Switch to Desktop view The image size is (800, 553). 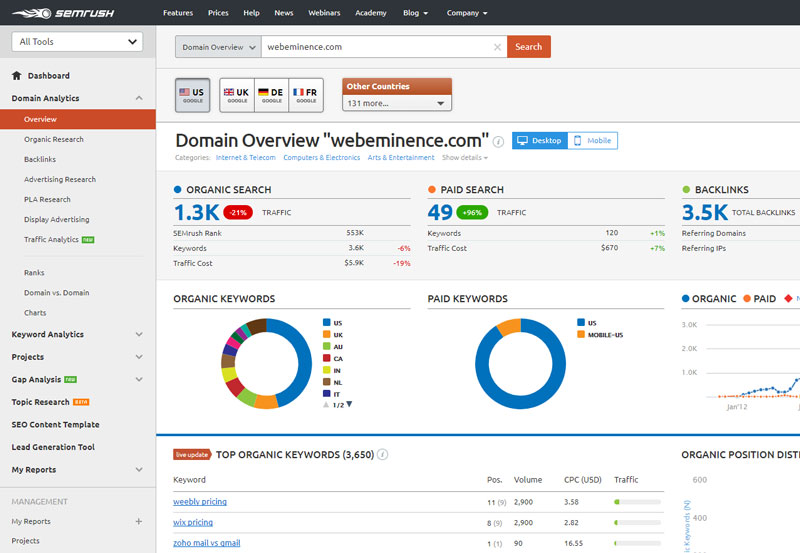tap(540, 140)
